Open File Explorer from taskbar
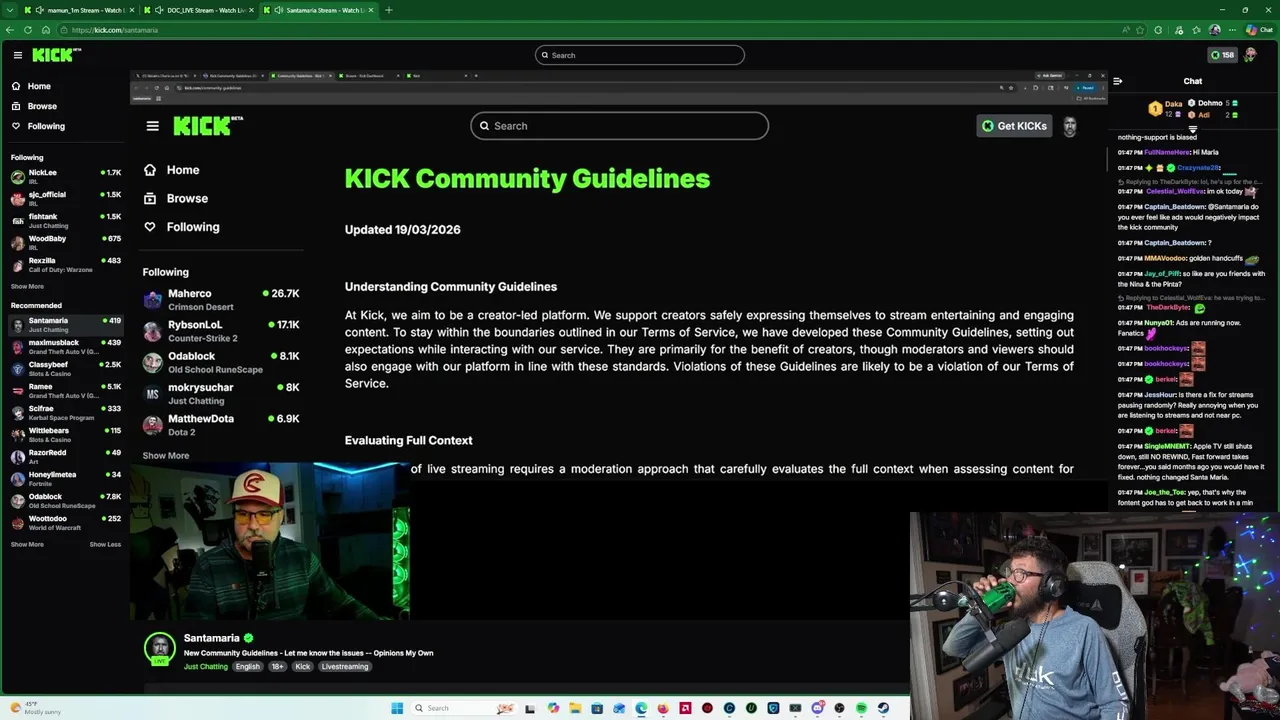The height and width of the screenshot is (720, 1280). pos(575,708)
